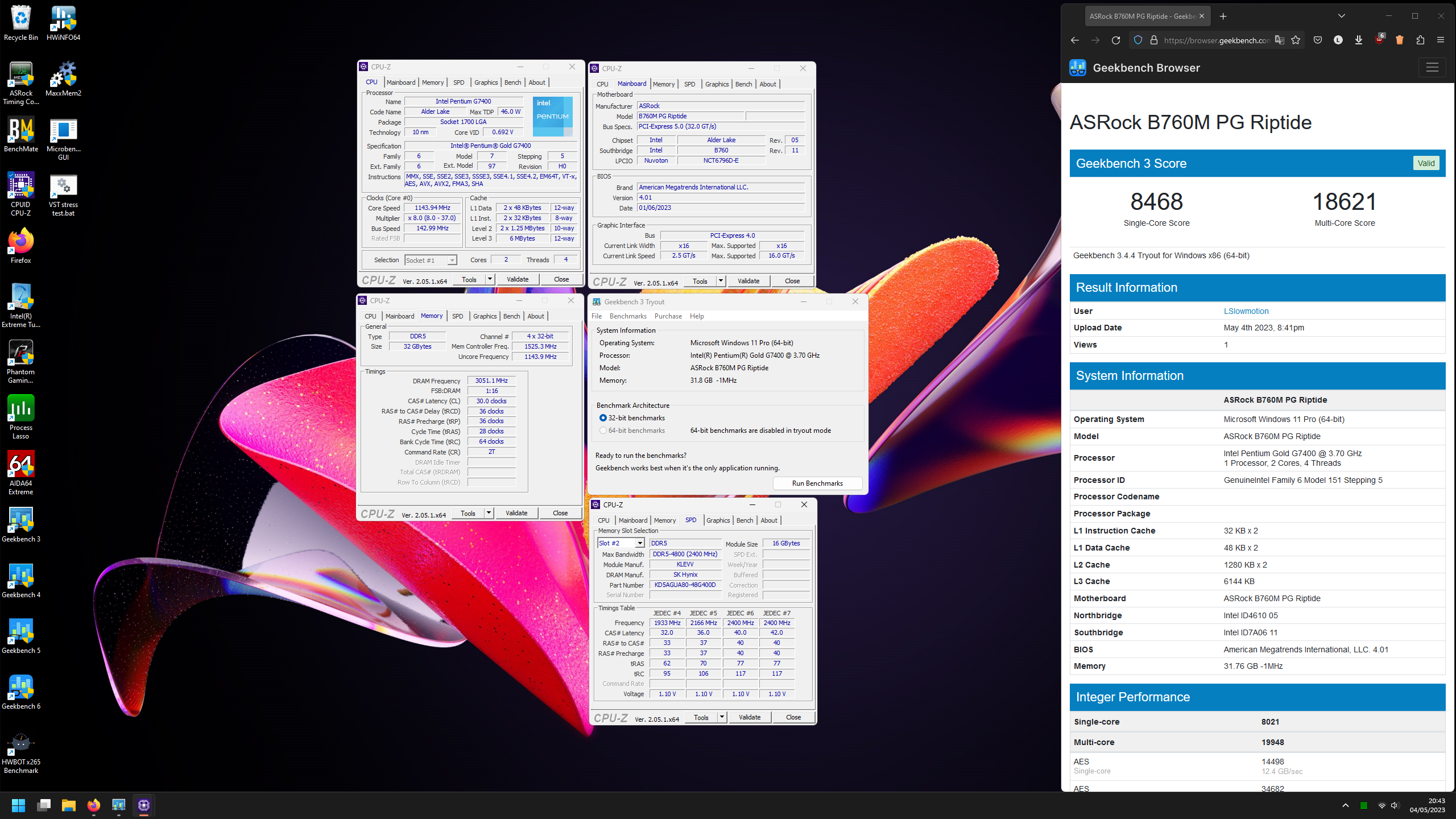
Task: Click the Part Number field KD5AGUA80-48G400D
Action: click(685, 585)
